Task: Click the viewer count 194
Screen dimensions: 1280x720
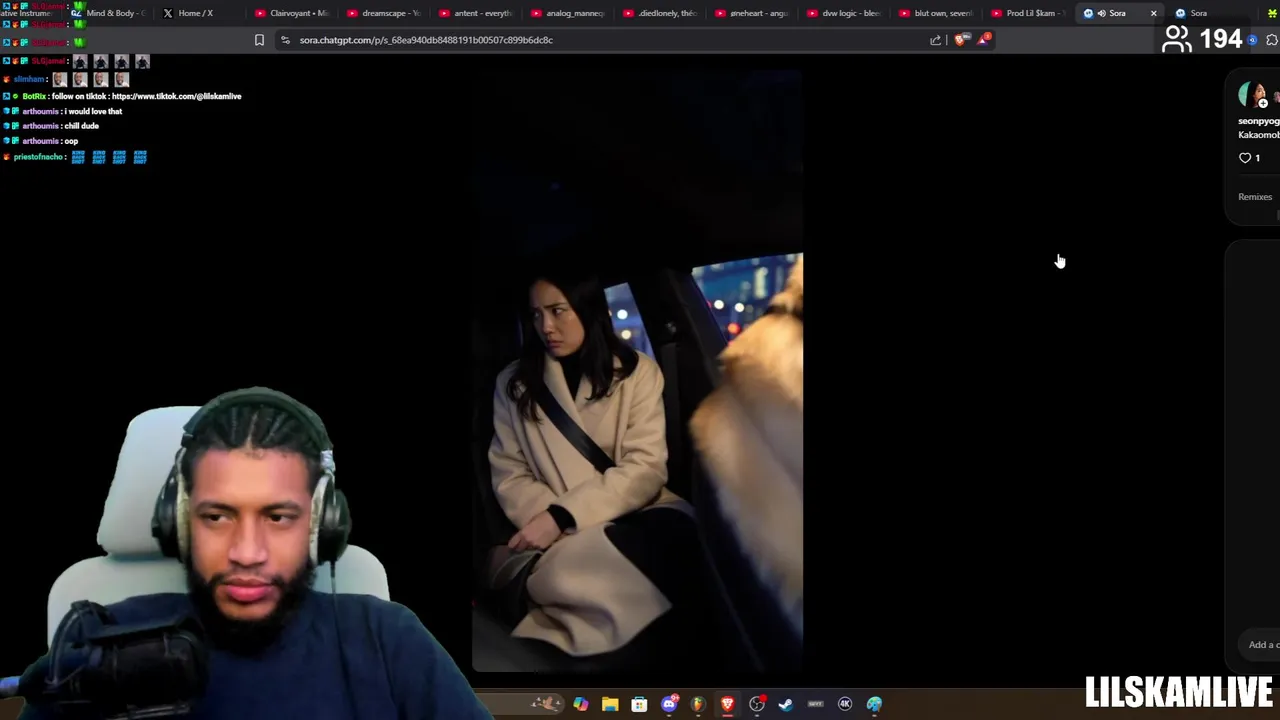Action: [1221, 39]
